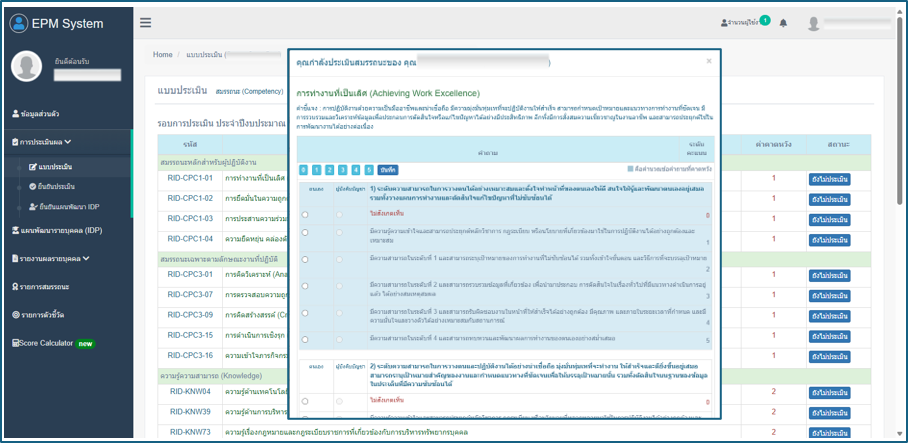Click the Achieving Work Excellence heading
The height and width of the screenshot is (443, 908).
tap(388, 93)
